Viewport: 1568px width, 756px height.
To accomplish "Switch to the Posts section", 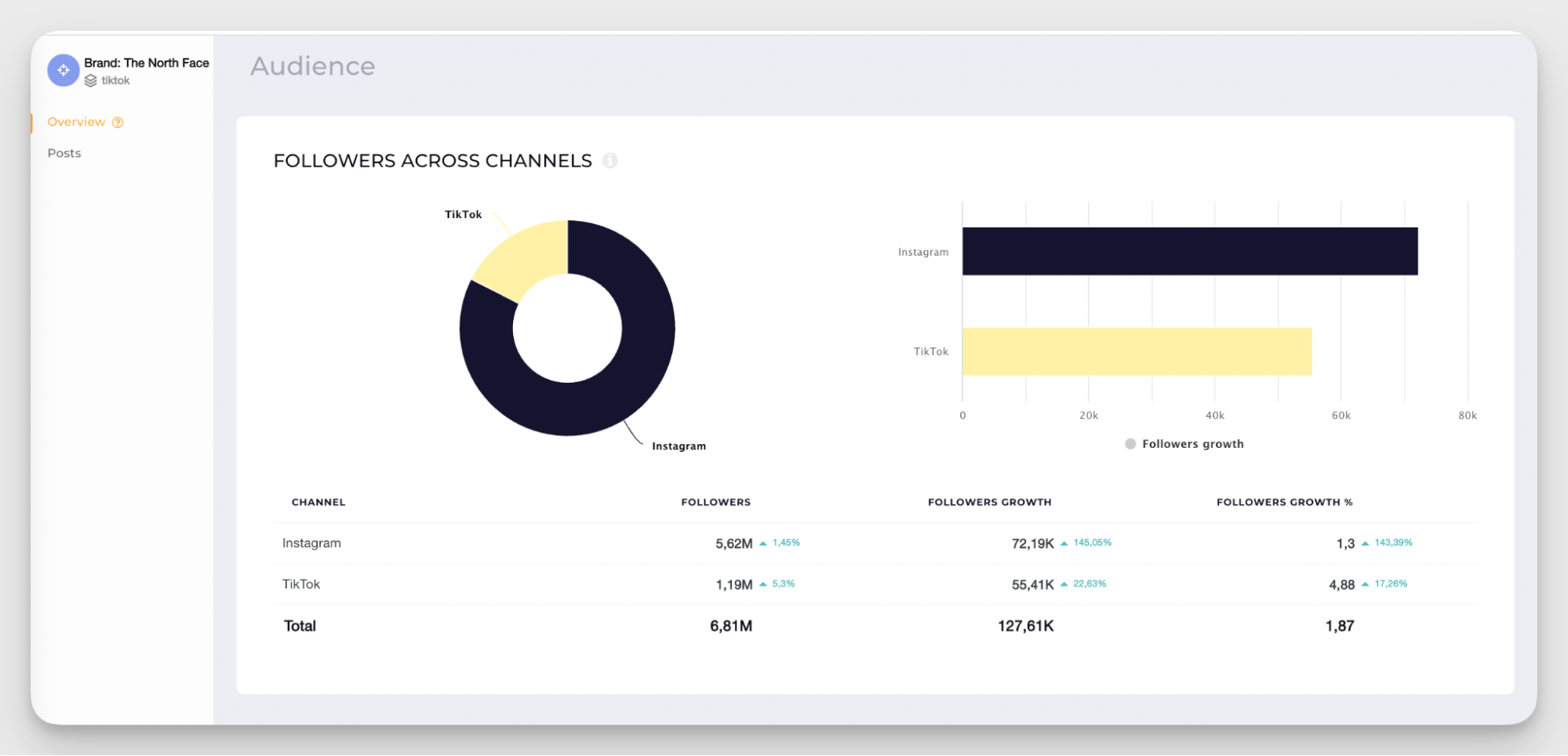I will [64, 153].
